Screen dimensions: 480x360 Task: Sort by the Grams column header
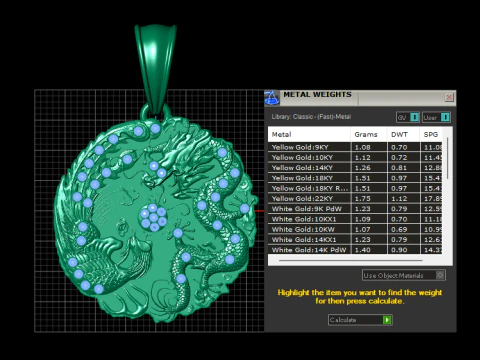tap(369, 134)
